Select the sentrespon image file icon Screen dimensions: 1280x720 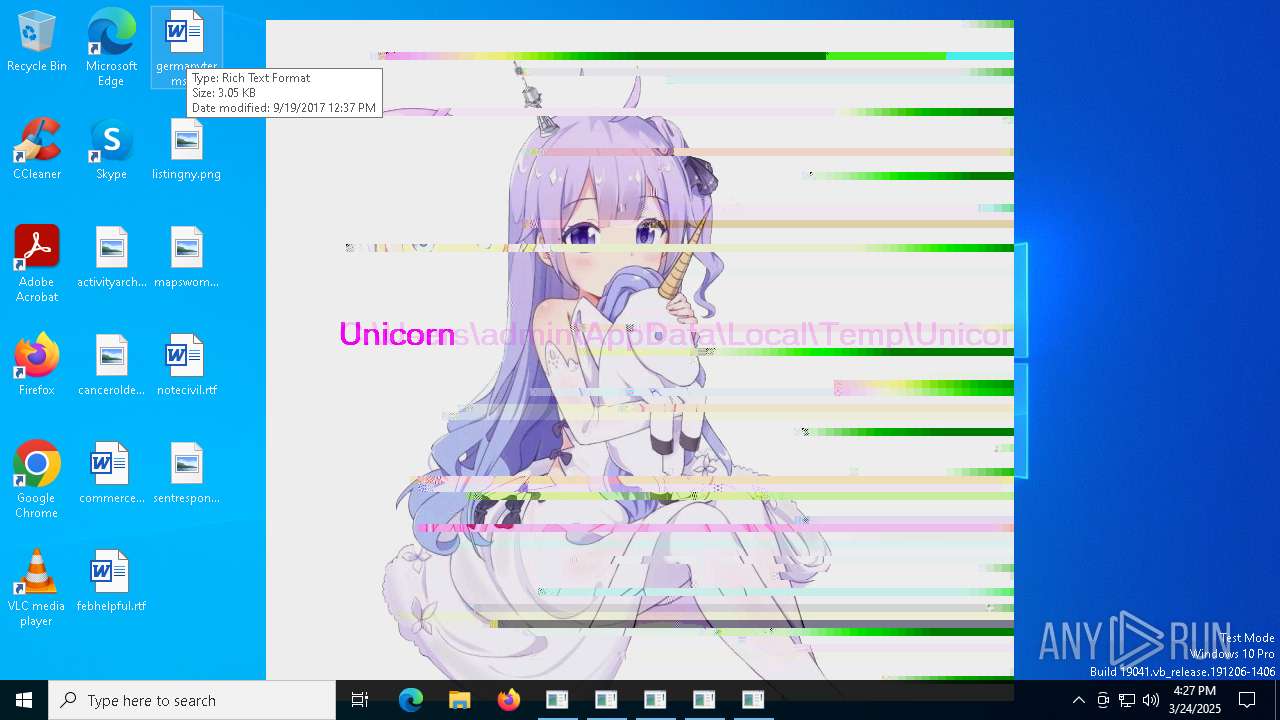point(186,474)
